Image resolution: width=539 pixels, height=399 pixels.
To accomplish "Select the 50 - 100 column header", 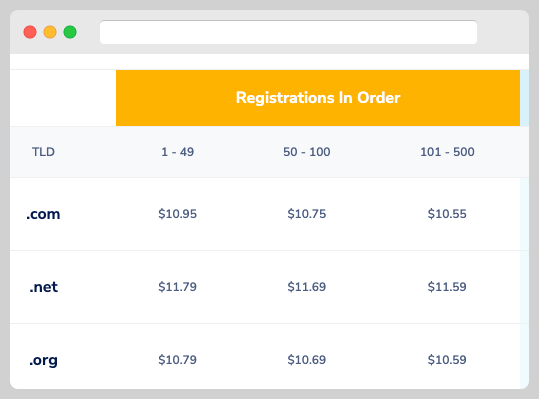I will tap(307, 152).
